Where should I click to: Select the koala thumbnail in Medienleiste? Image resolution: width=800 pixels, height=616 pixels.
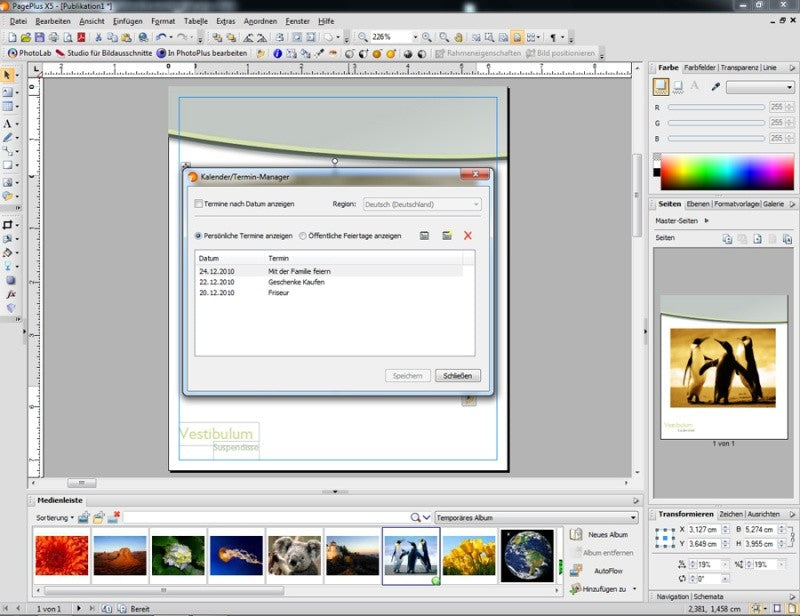[294, 556]
